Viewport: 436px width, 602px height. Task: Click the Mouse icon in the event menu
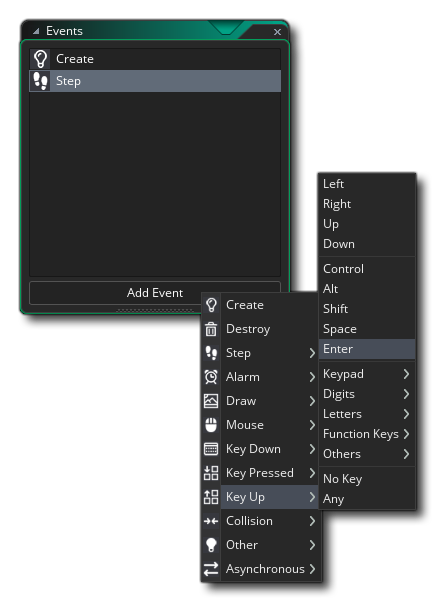click(x=211, y=425)
